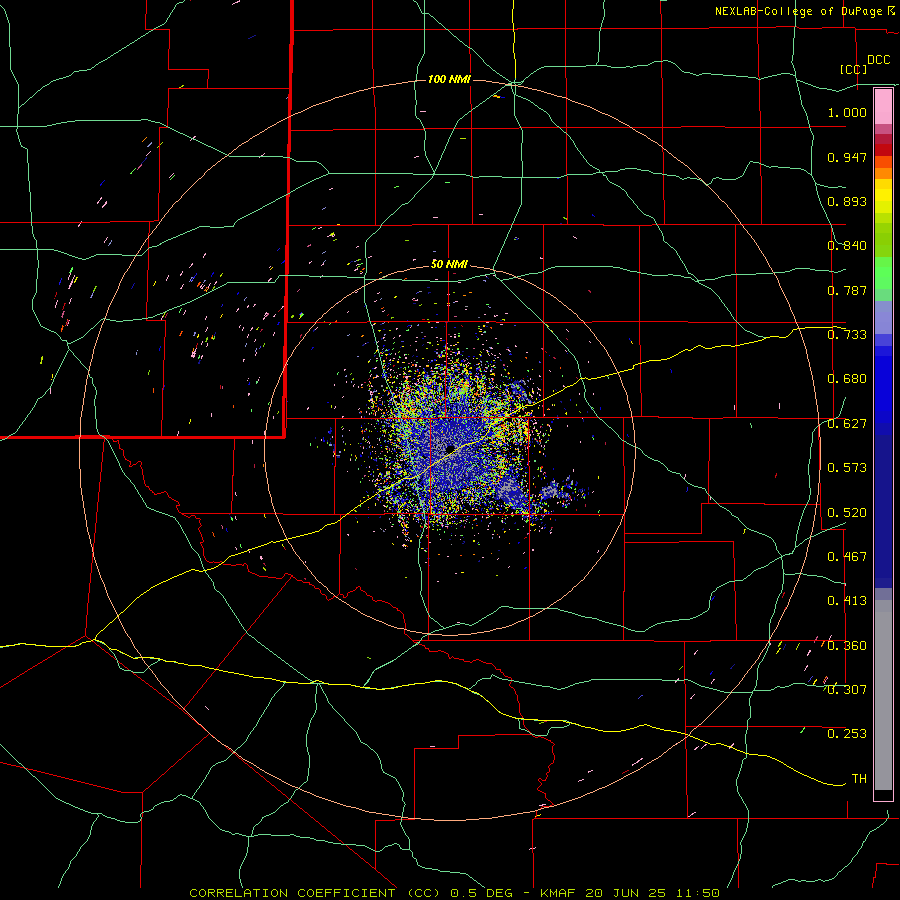This screenshot has height=900, width=900.
Task: Click the 0.413 scale value
Action: coord(847,601)
